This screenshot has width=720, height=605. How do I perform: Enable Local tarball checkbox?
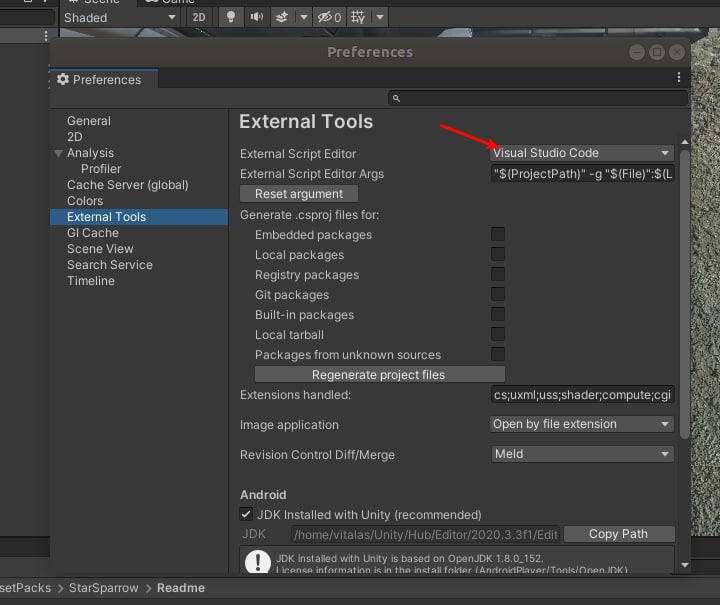click(498, 334)
